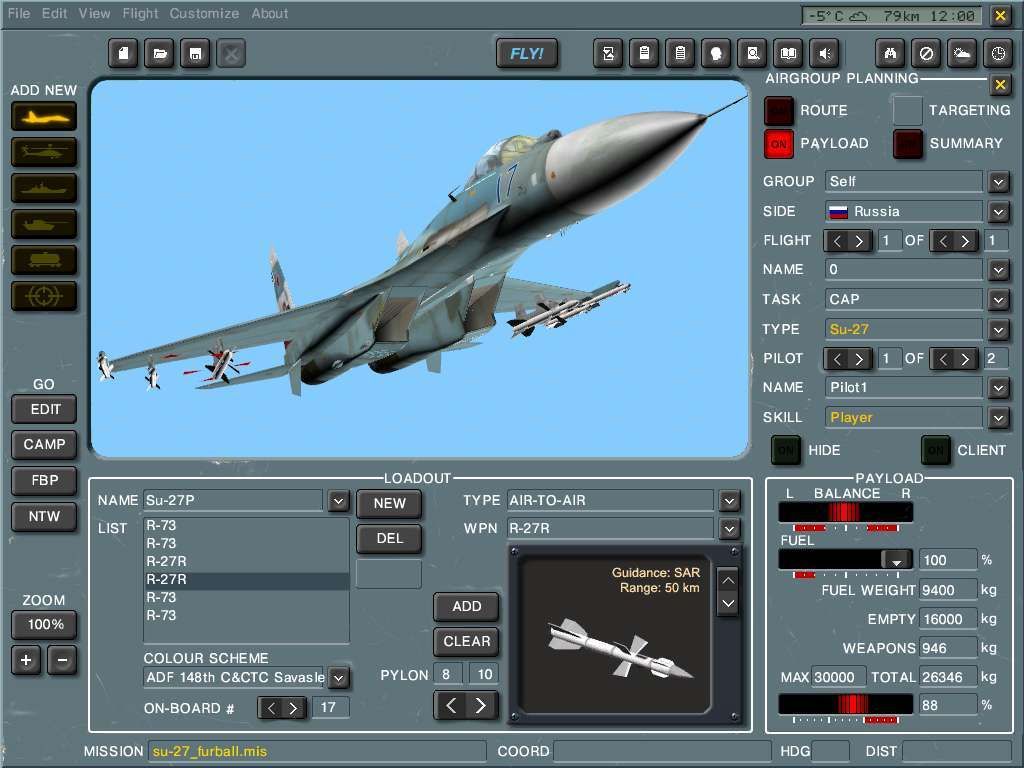Screen dimensions: 1024x768
Task: Toggle the PAYLOAD switch
Action: tap(779, 144)
